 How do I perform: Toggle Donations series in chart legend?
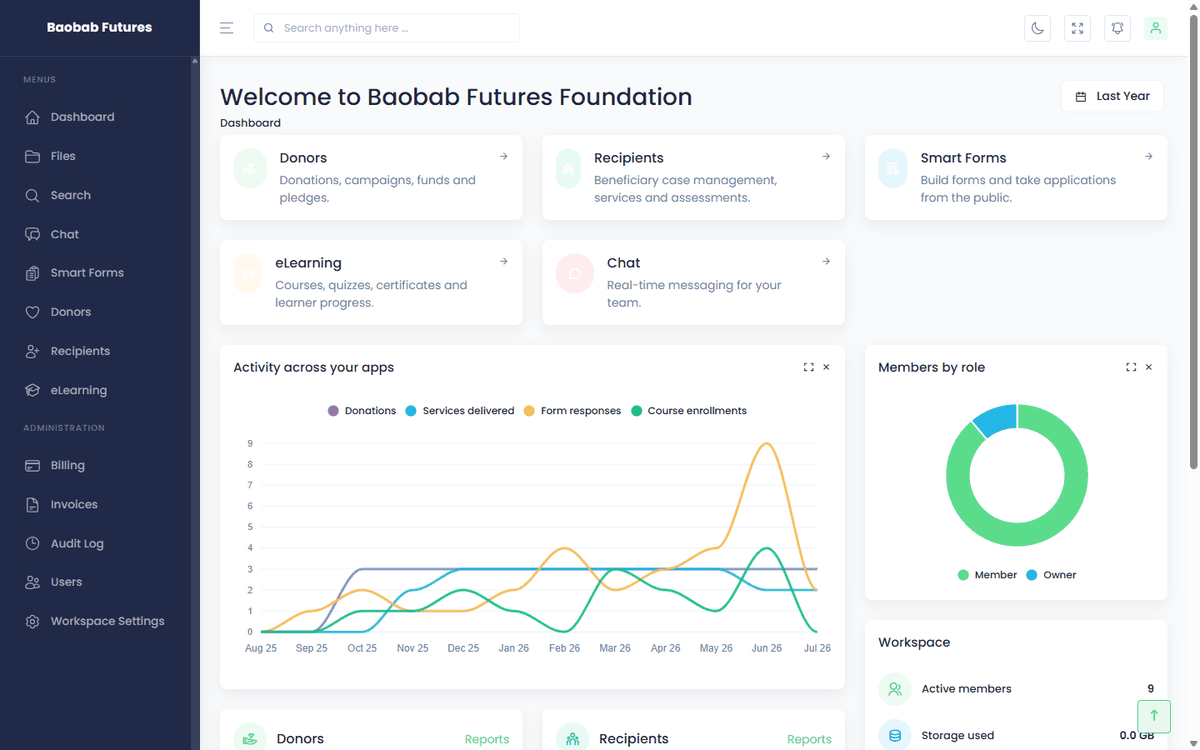(x=362, y=411)
